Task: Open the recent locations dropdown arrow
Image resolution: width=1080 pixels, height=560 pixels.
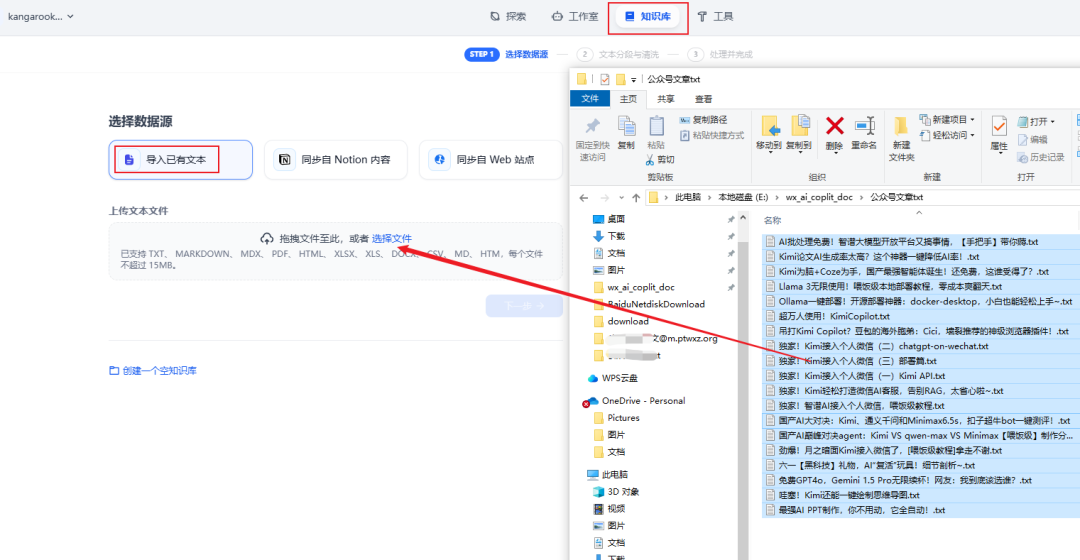Action: click(x=621, y=198)
